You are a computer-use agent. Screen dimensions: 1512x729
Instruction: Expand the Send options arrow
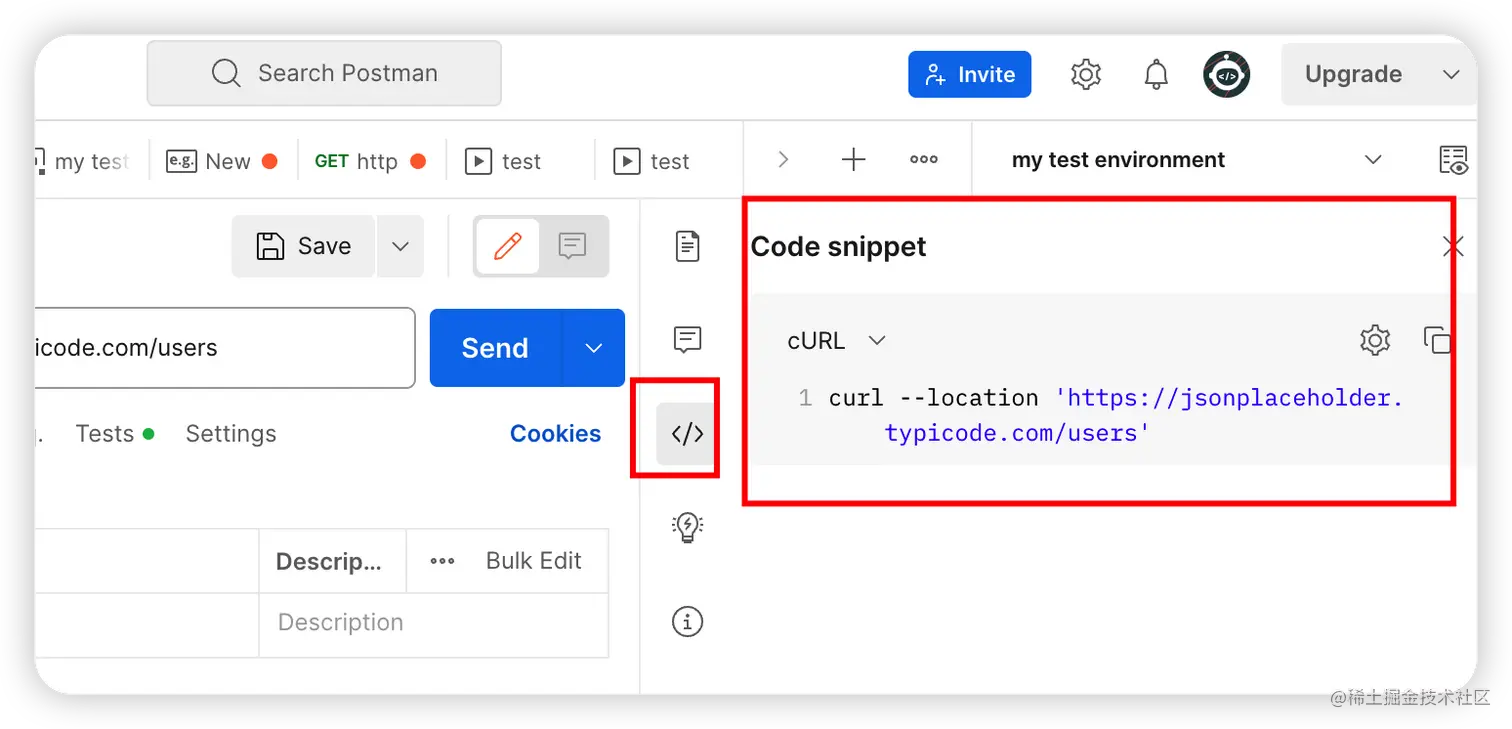click(594, 348)
